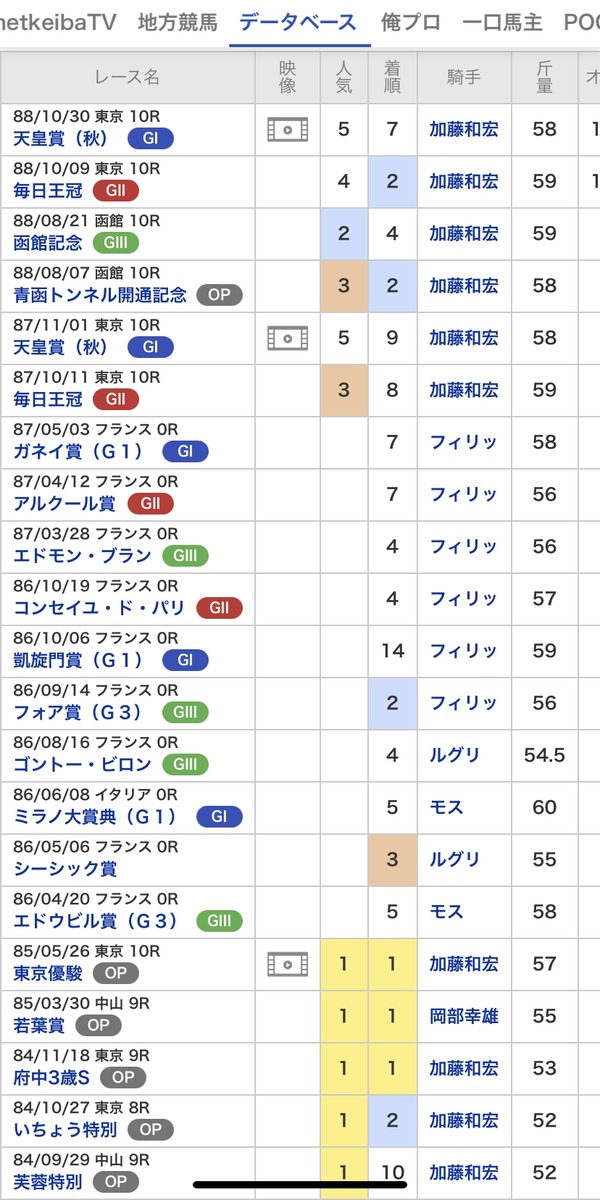Open jockey 岡部幸雄 profile link
This screenshot has width=600, height=1200.
coord(464,1016)
